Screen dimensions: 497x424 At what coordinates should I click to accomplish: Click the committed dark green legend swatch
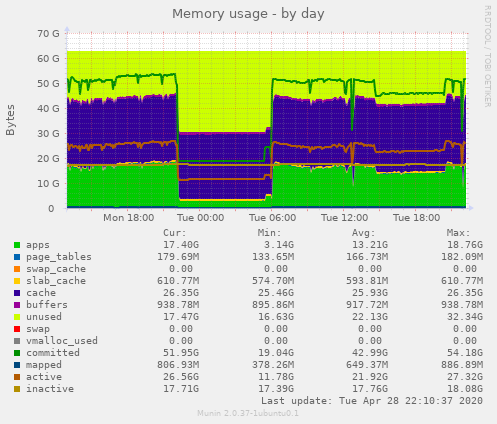pos(17,353)
